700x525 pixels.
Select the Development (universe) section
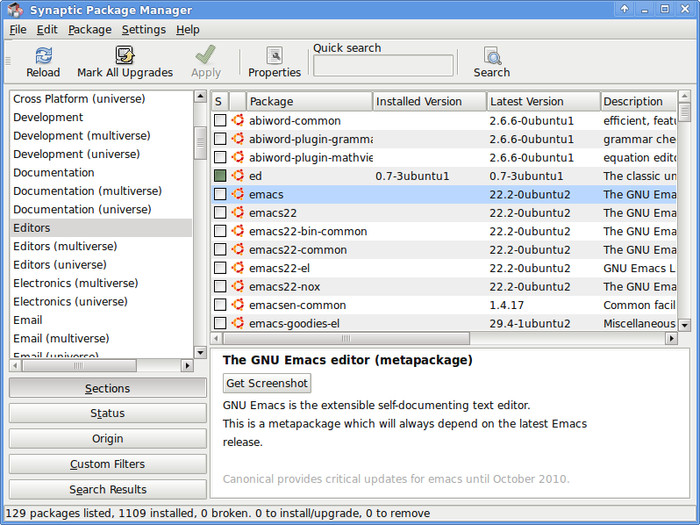[101, 154]
